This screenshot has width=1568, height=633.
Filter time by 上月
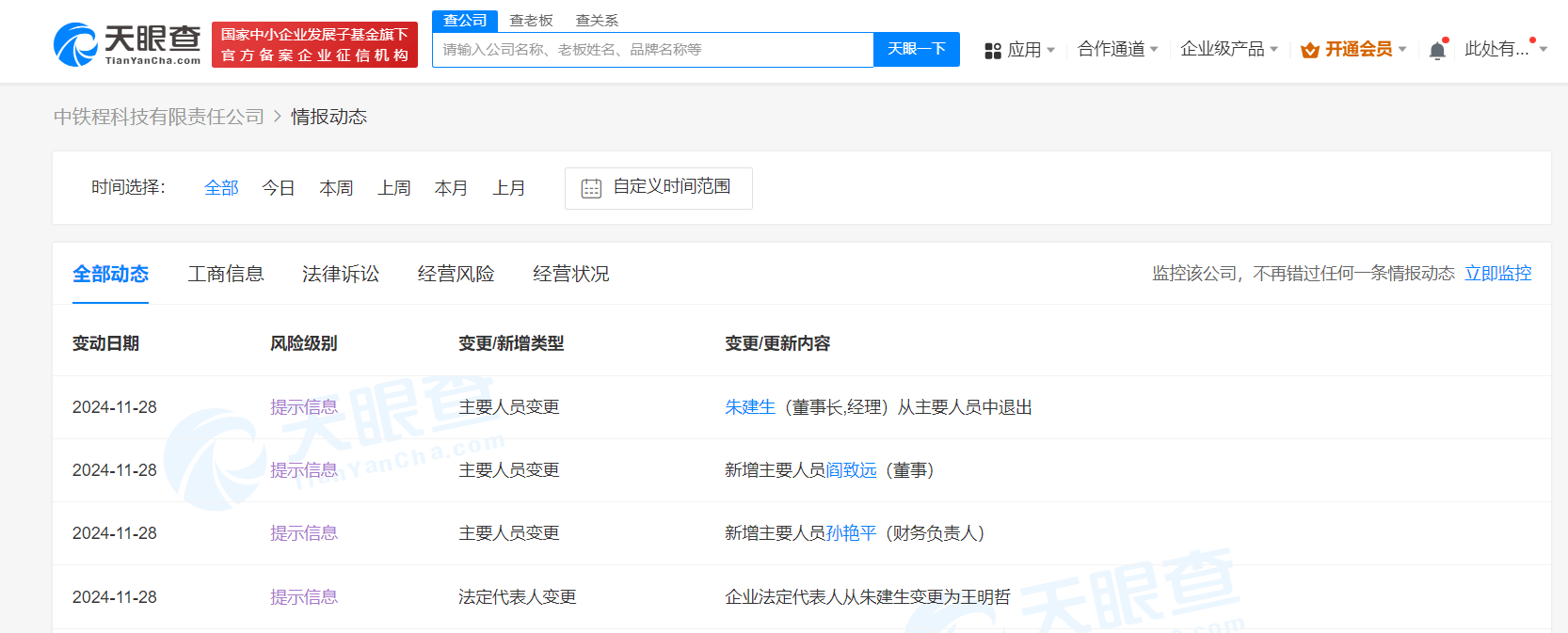(x=509, y=188)
